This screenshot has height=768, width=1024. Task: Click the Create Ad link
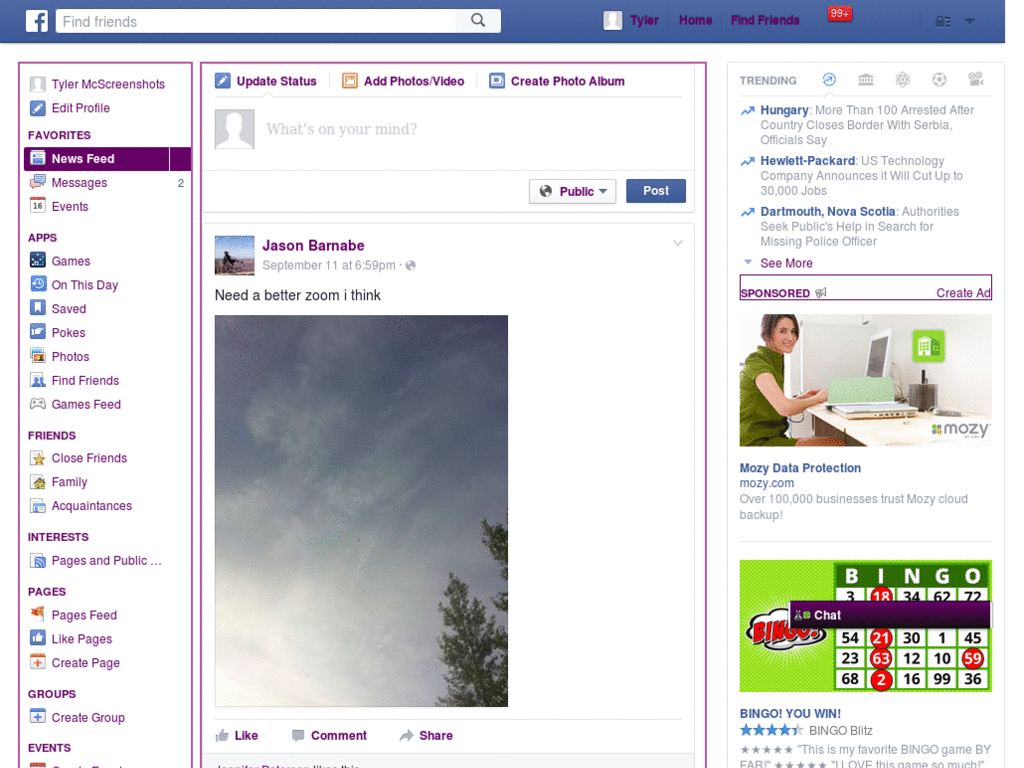(x=963, y=293)
